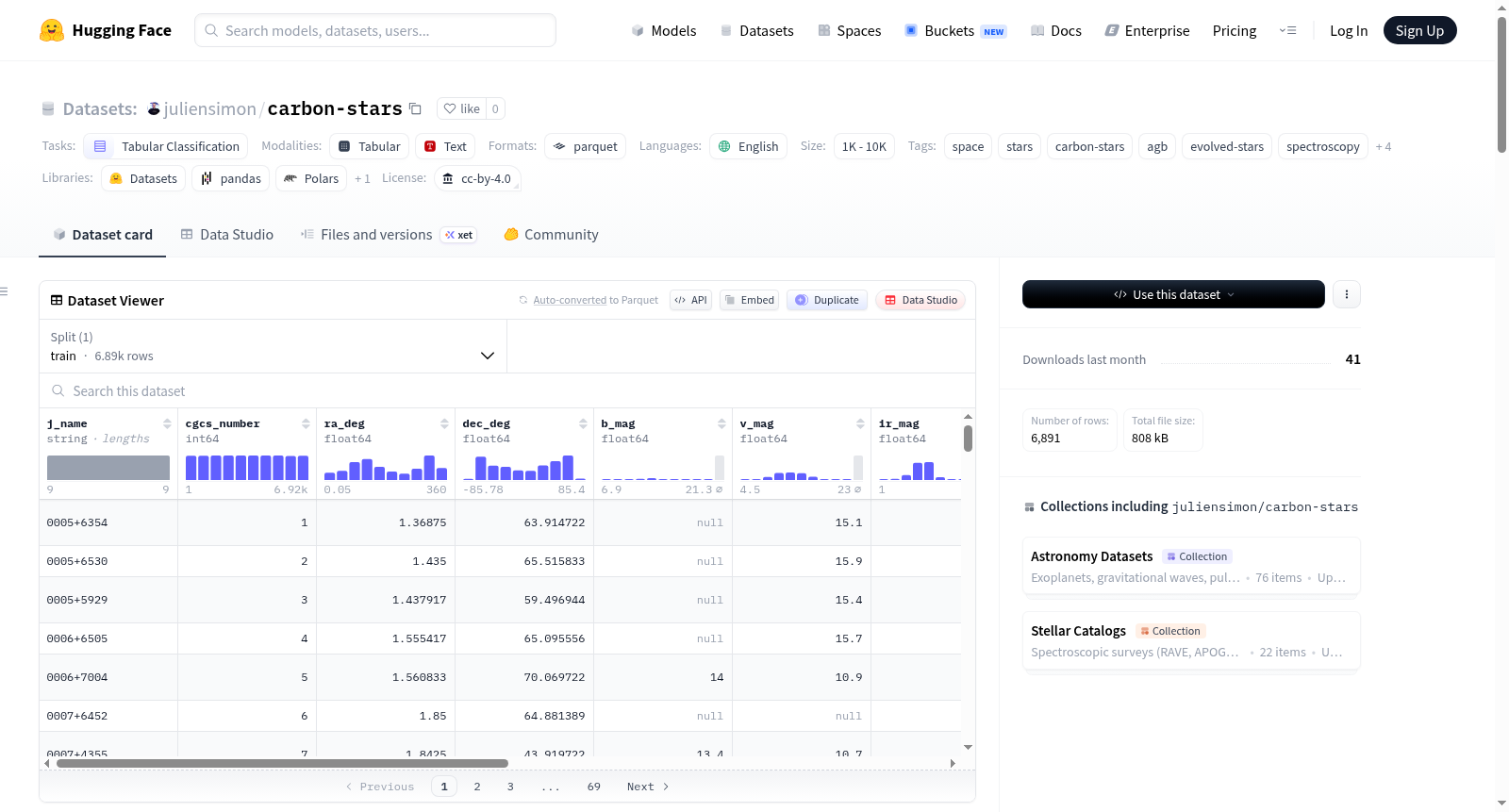This screenshot has height=812, width=1509.
Task: Focus the search models and datasets field
Action: tap(375, 30)
